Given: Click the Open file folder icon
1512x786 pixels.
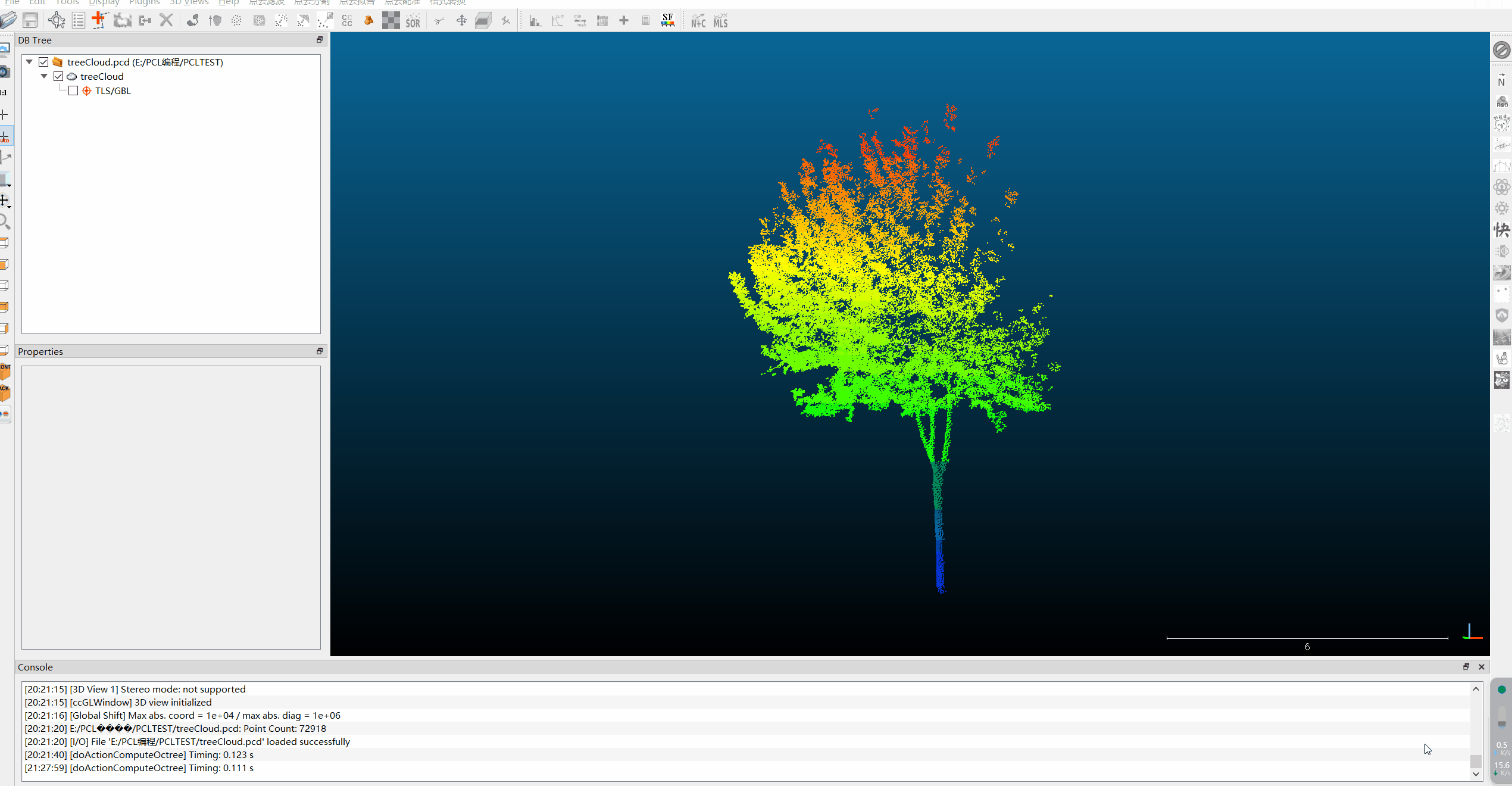Looking at the screenshot, I should click(8, 21).
